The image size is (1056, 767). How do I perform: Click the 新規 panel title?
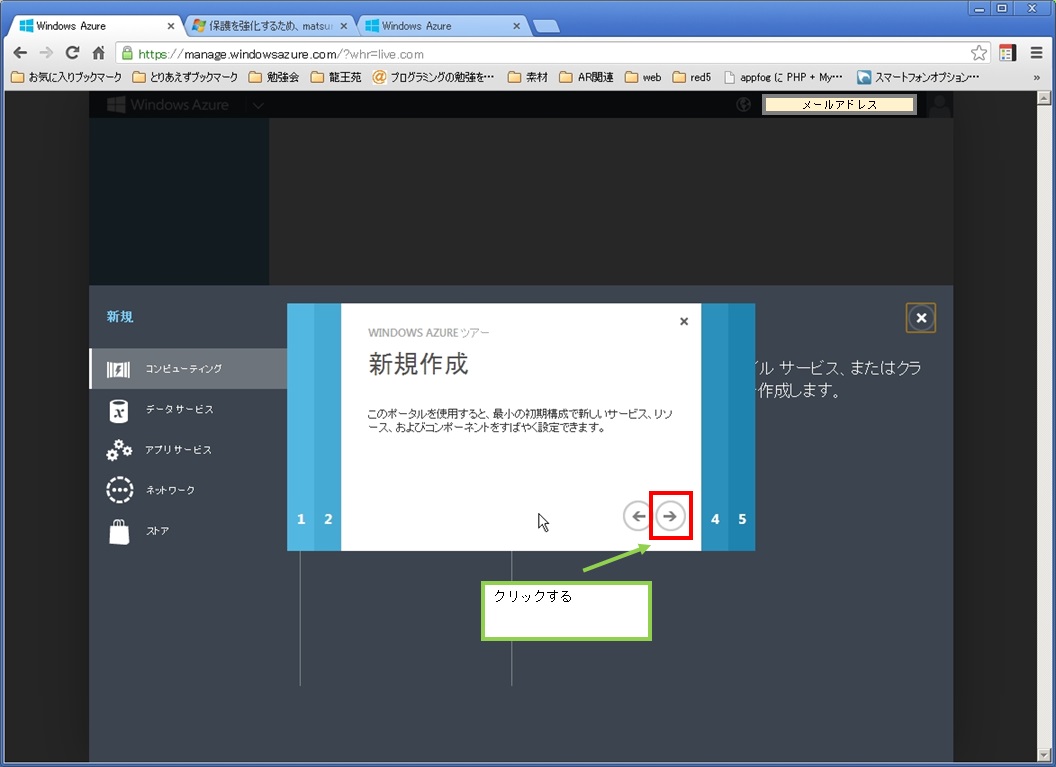120,316
